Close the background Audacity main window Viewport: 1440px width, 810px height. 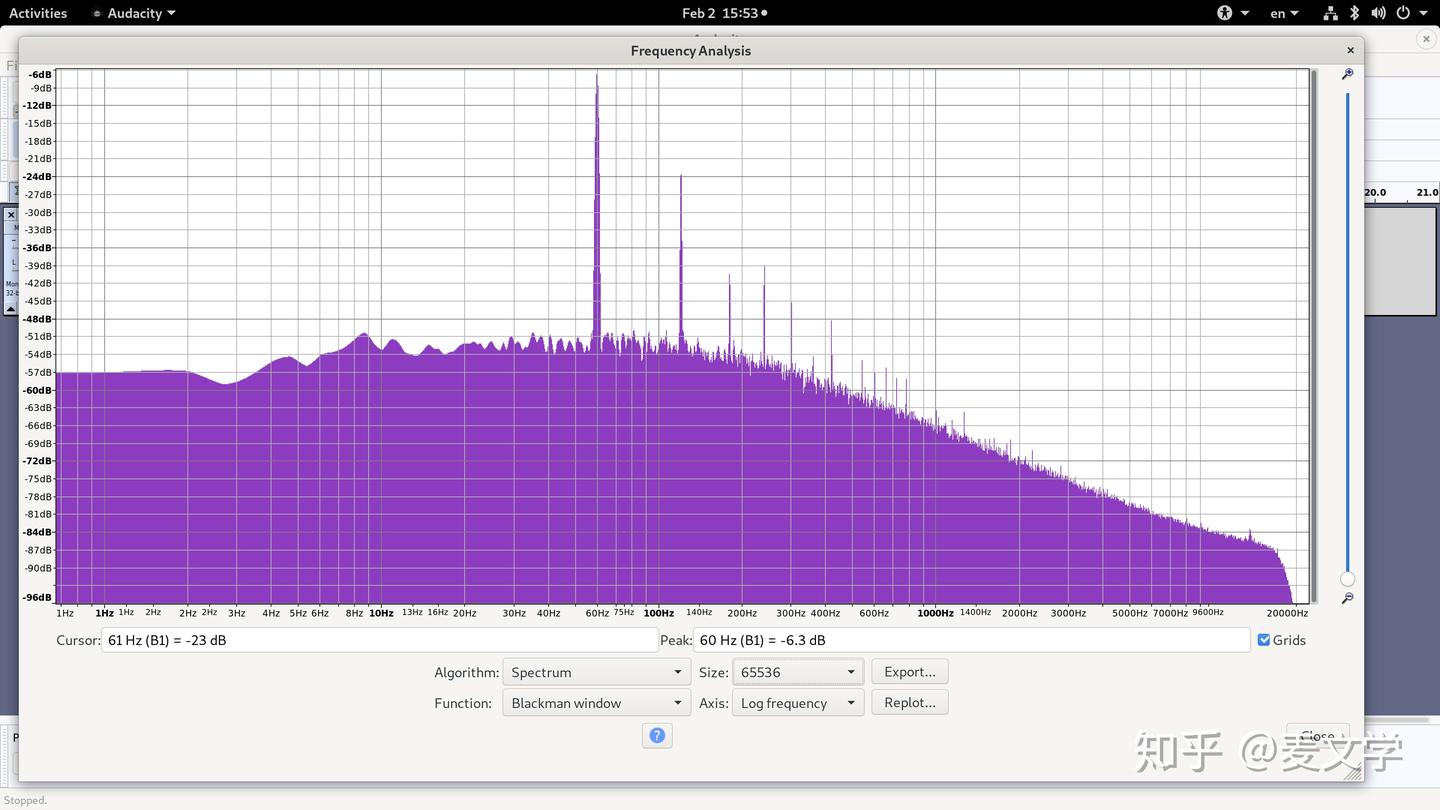1426,38
